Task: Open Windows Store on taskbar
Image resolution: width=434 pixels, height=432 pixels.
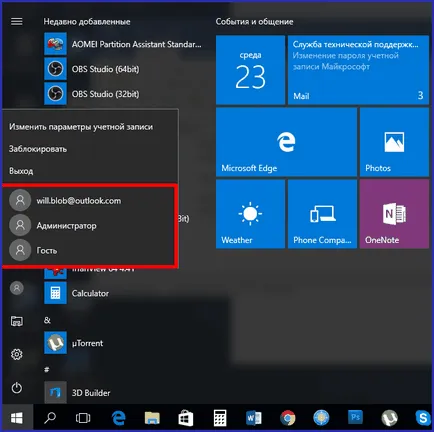Action: click(186, 418)
